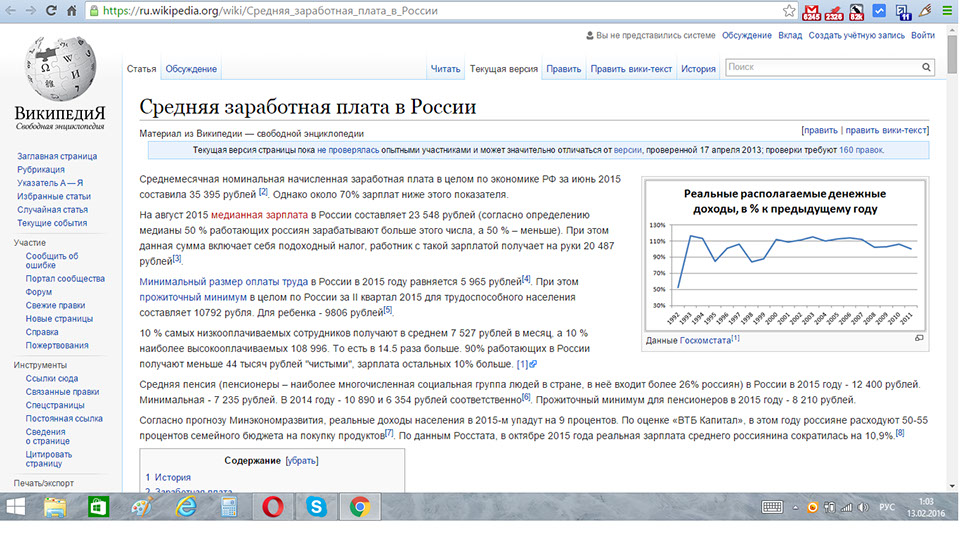This screenshot has width=960, height=540.
Task: Open the История tab
Action: tap(698, 69)
